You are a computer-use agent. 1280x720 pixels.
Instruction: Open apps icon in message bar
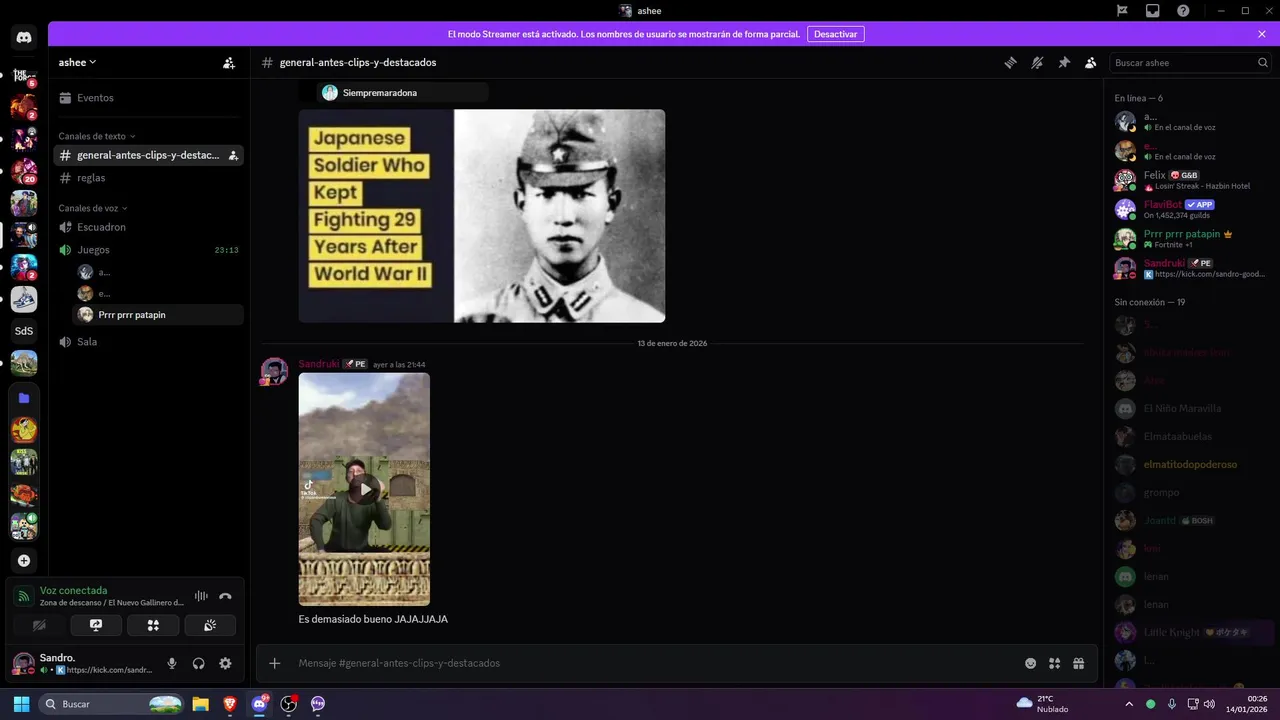(1055, 663)
